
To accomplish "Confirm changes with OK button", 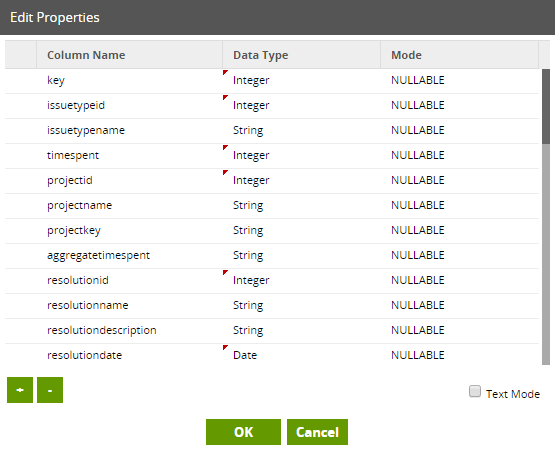I will tap(244, 432).
